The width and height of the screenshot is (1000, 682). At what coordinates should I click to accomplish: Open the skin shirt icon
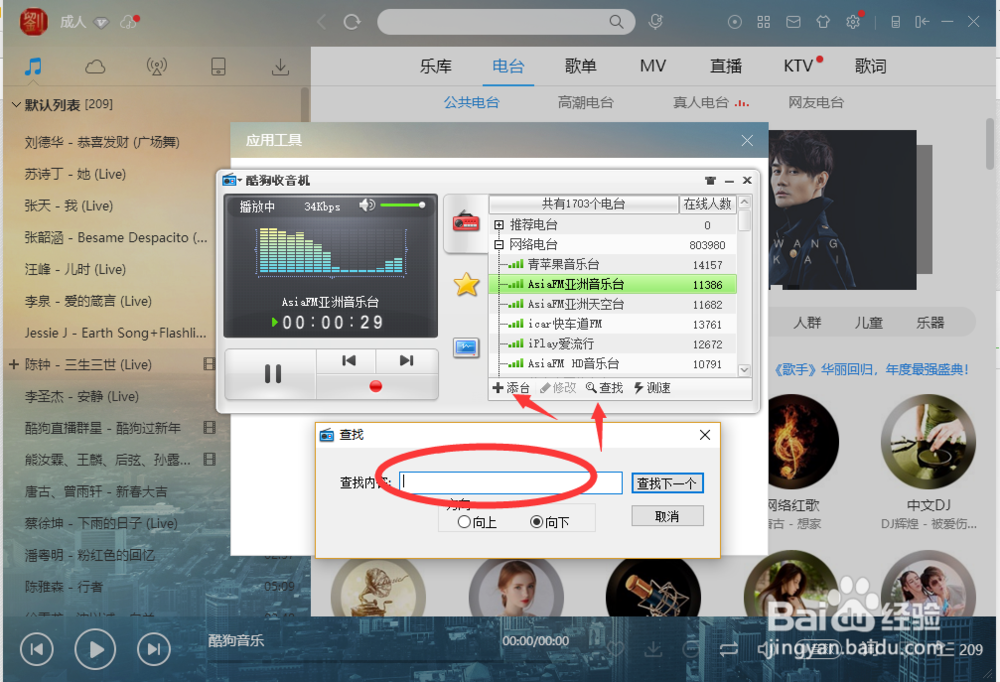[x=823, y=22]
